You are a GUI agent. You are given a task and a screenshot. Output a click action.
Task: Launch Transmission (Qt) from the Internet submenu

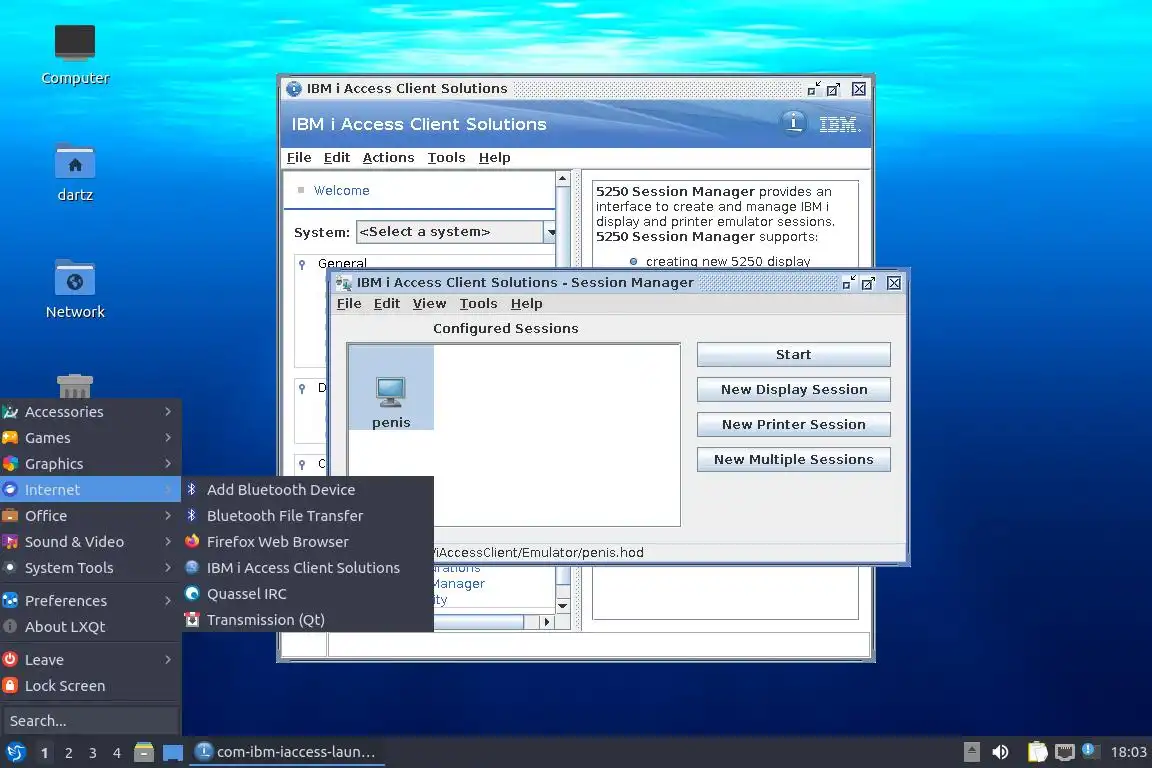click(x=308, y=620)
